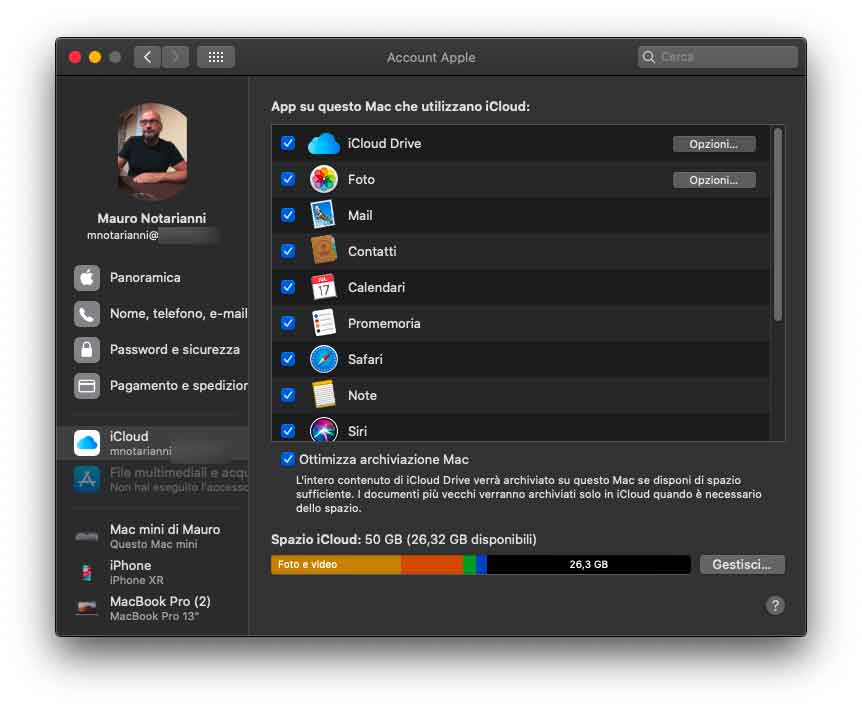
Task: Click the Mac mini device icon
Action: (87, 536)
